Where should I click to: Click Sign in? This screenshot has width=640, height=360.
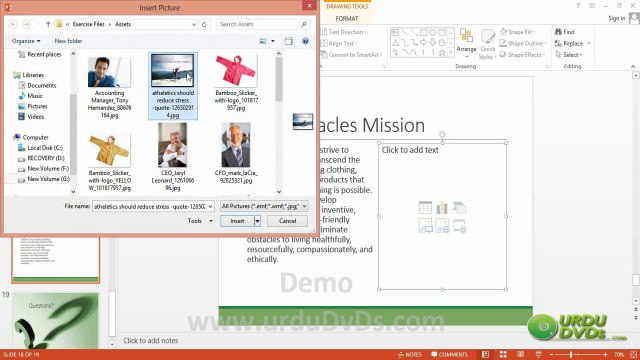[x=616, y=18]
